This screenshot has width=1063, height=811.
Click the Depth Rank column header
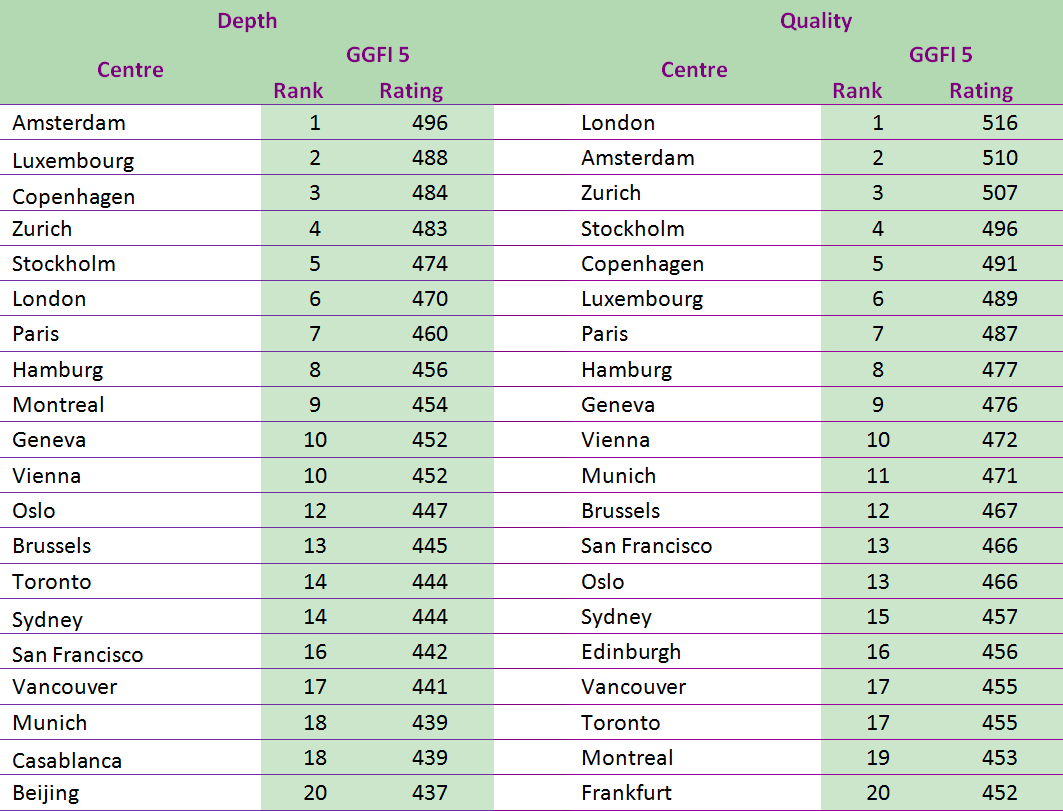(x=298, y=90)
